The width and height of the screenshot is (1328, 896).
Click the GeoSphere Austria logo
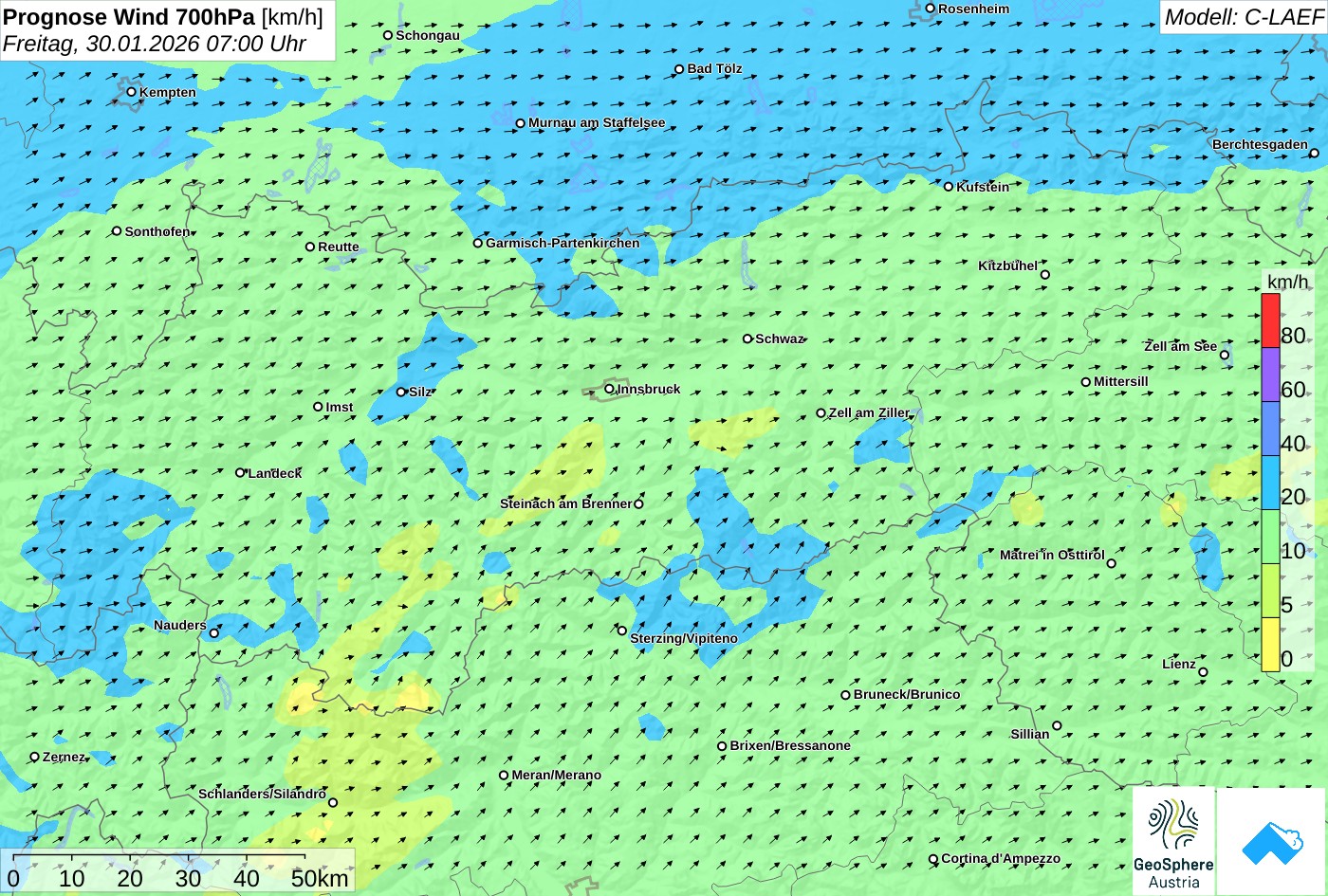1173,841
